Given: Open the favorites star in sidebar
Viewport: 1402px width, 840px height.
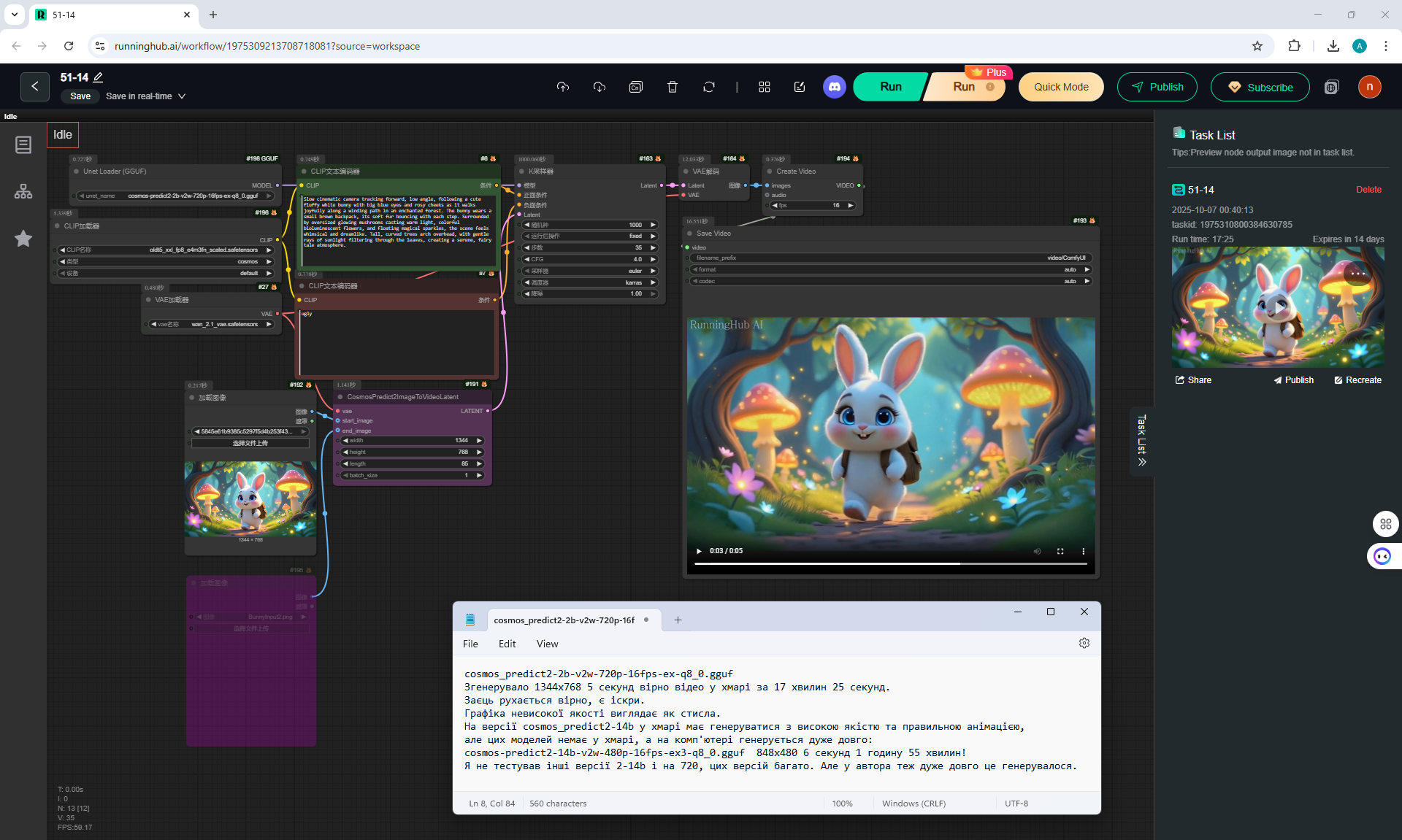Looking at the screenshot, I should [23, 239].
